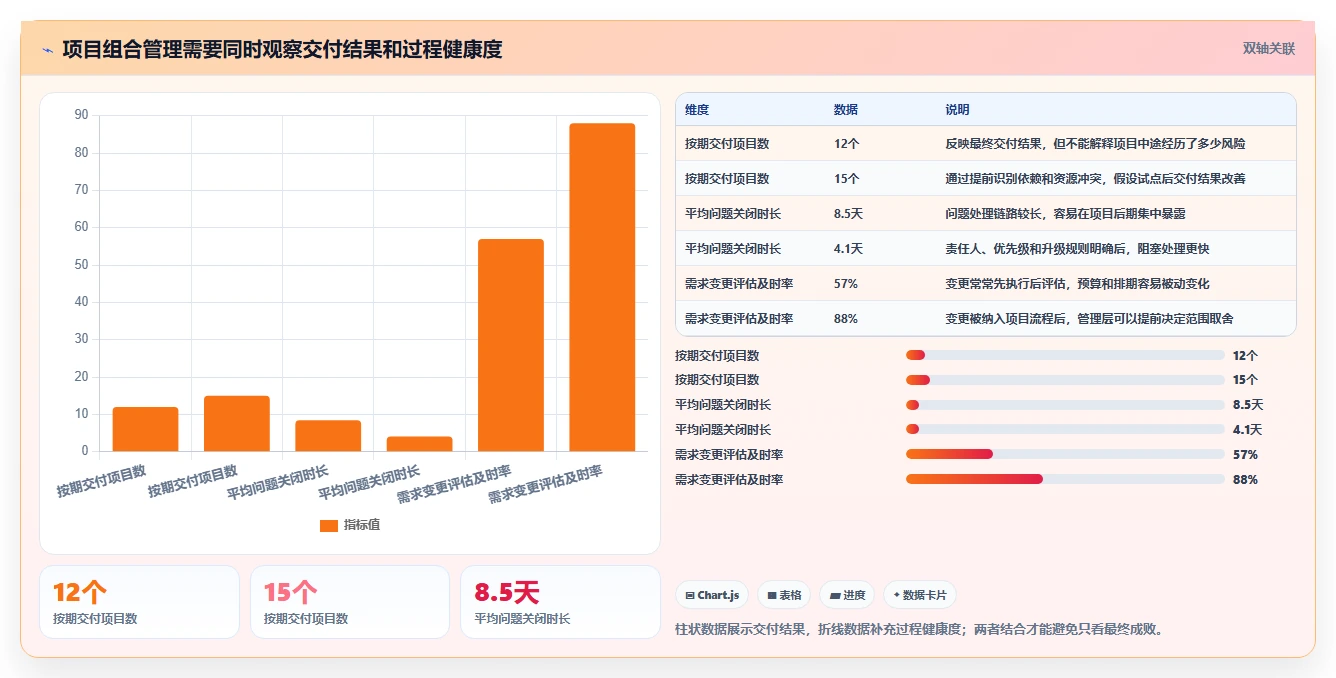The height and width of the screenshot is (678, 1336).
Task: Click the progress bar labeled 15个
Action: coord(1065,380)
